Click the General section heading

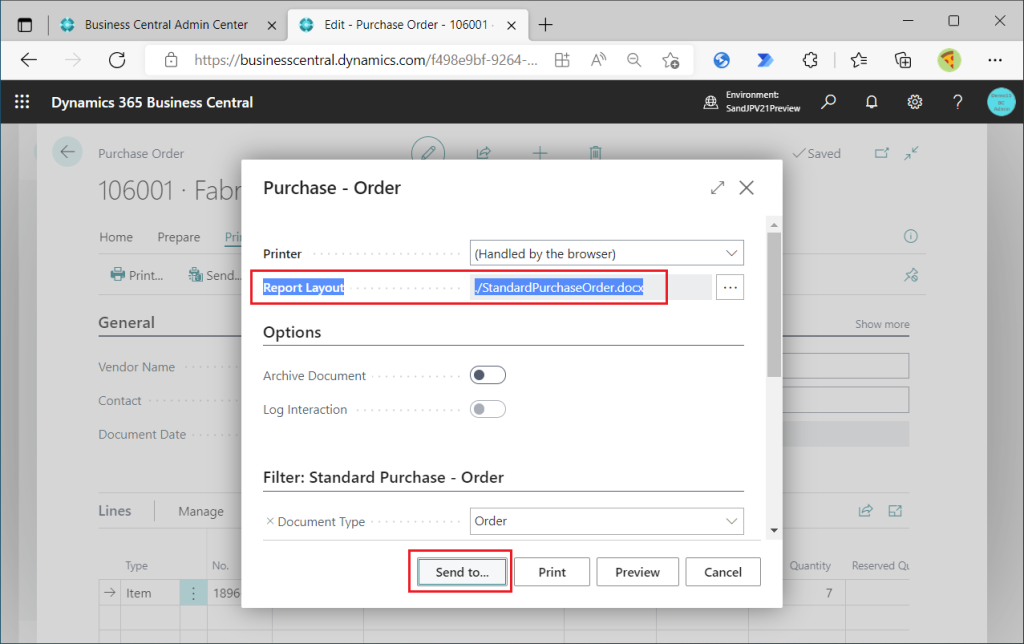coord(127,323)
